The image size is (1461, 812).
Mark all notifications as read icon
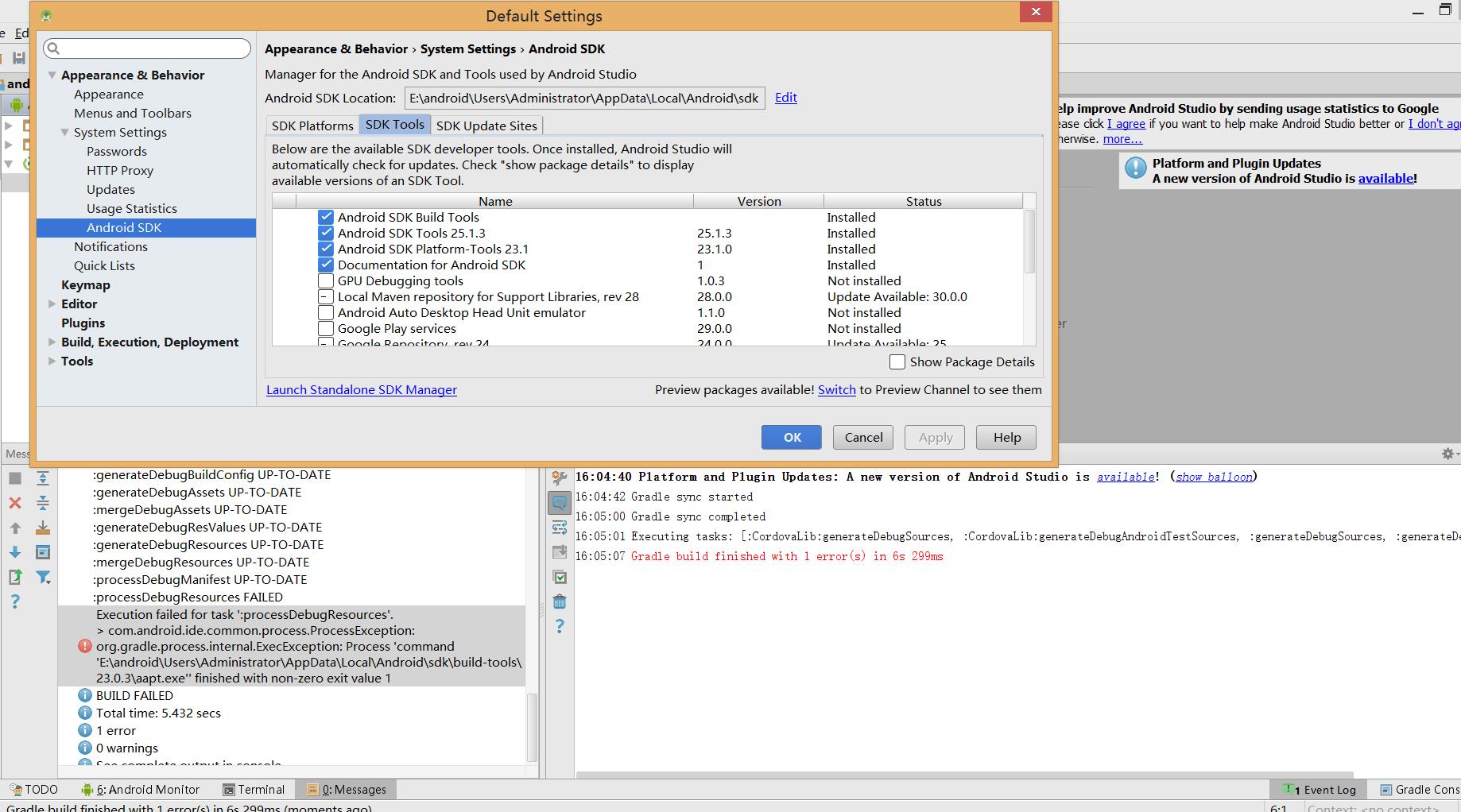click(560, 577)
